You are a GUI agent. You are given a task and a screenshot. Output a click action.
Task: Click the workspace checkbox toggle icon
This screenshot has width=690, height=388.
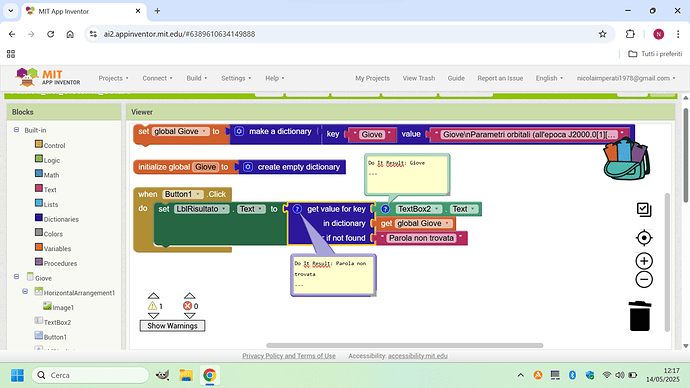644,209
